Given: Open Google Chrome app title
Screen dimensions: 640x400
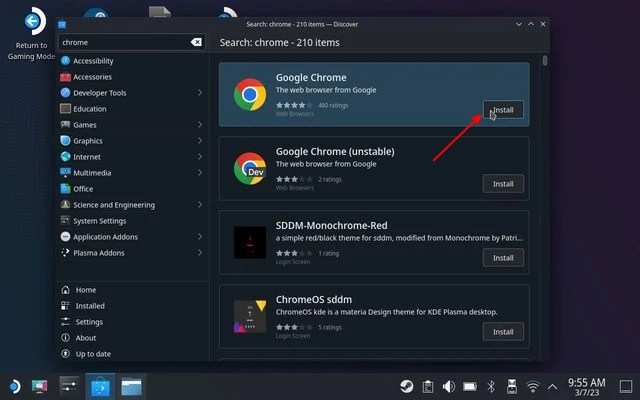Looking at the screenshot, I should [x=311, y=78].
